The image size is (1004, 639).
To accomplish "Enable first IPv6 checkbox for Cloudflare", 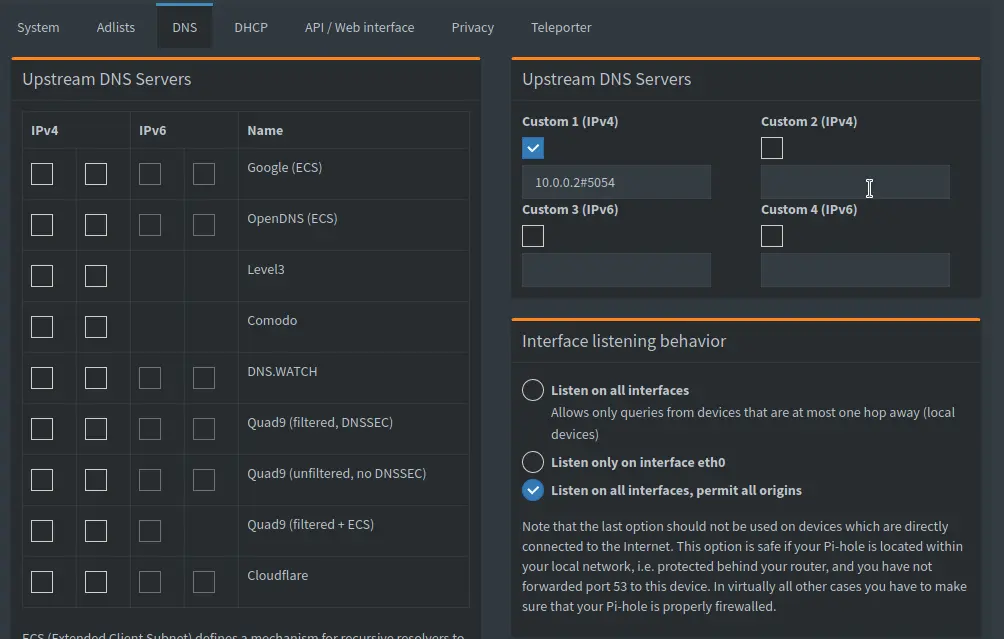I will coord(150,582).
